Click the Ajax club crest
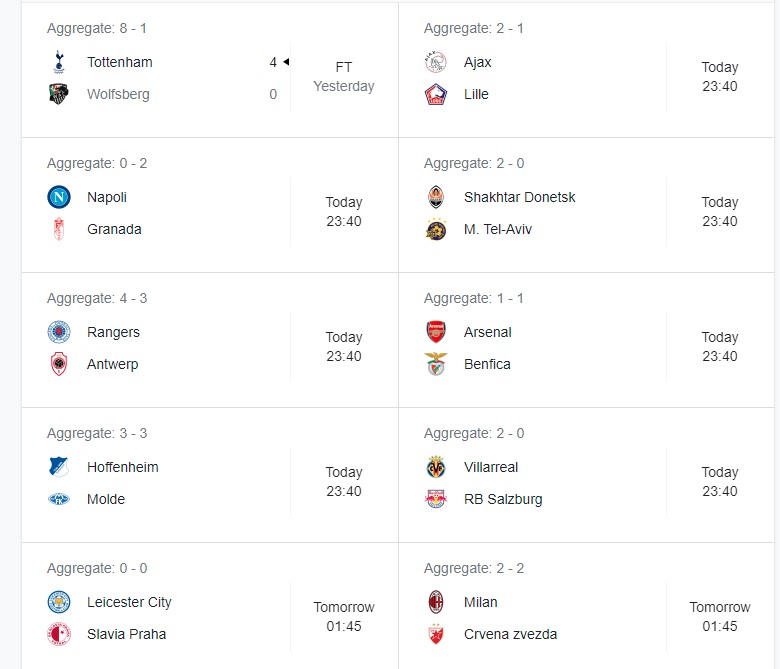This screenshot has height=669, width=780. coord(436,62)
